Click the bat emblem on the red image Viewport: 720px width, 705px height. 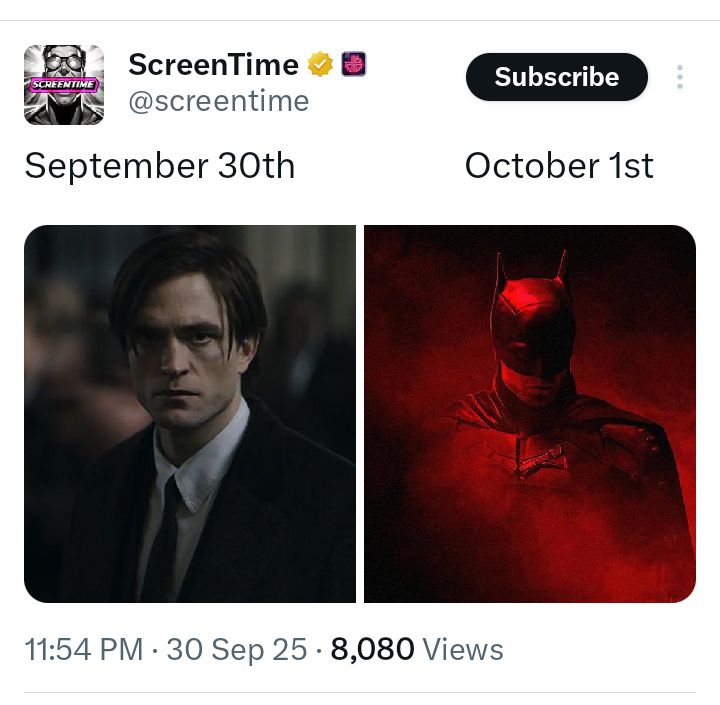536,463
